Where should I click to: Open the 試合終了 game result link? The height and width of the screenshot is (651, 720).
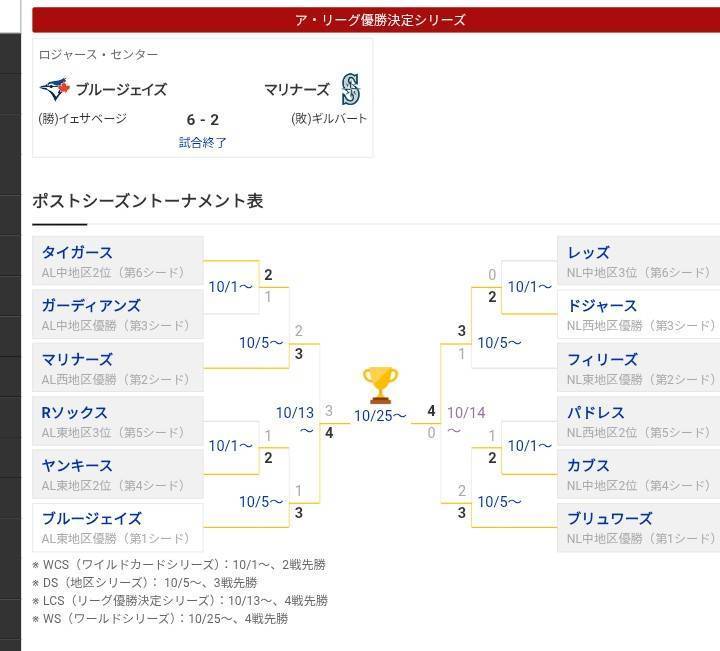tap(203, 142)
